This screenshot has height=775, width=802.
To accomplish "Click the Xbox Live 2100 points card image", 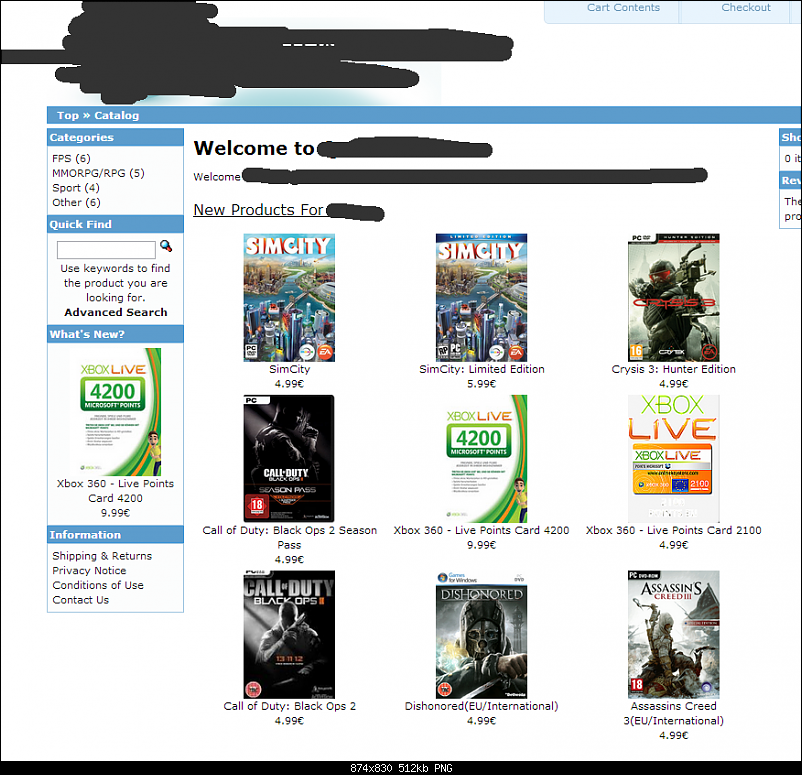I will (x=674, y=459).
